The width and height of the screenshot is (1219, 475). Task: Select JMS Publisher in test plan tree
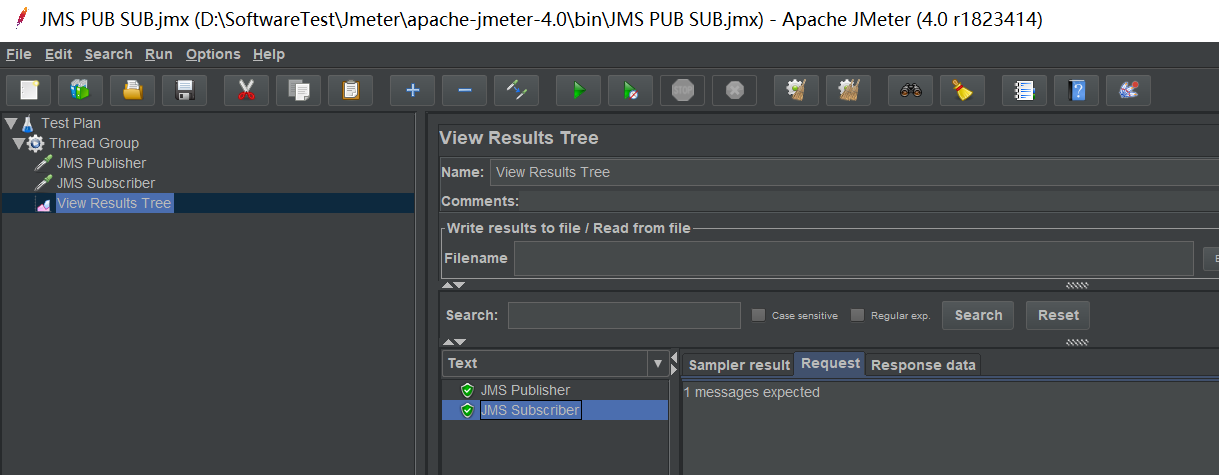coord(101,163)
